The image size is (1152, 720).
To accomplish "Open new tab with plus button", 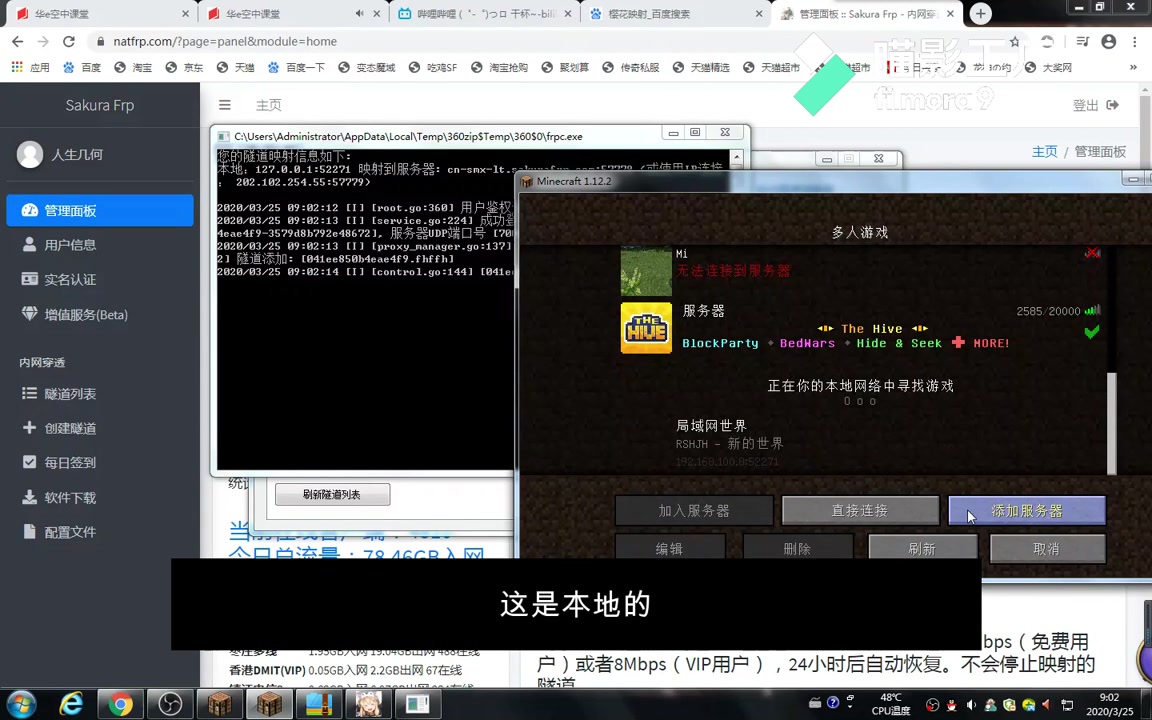I will click(980, 13).
